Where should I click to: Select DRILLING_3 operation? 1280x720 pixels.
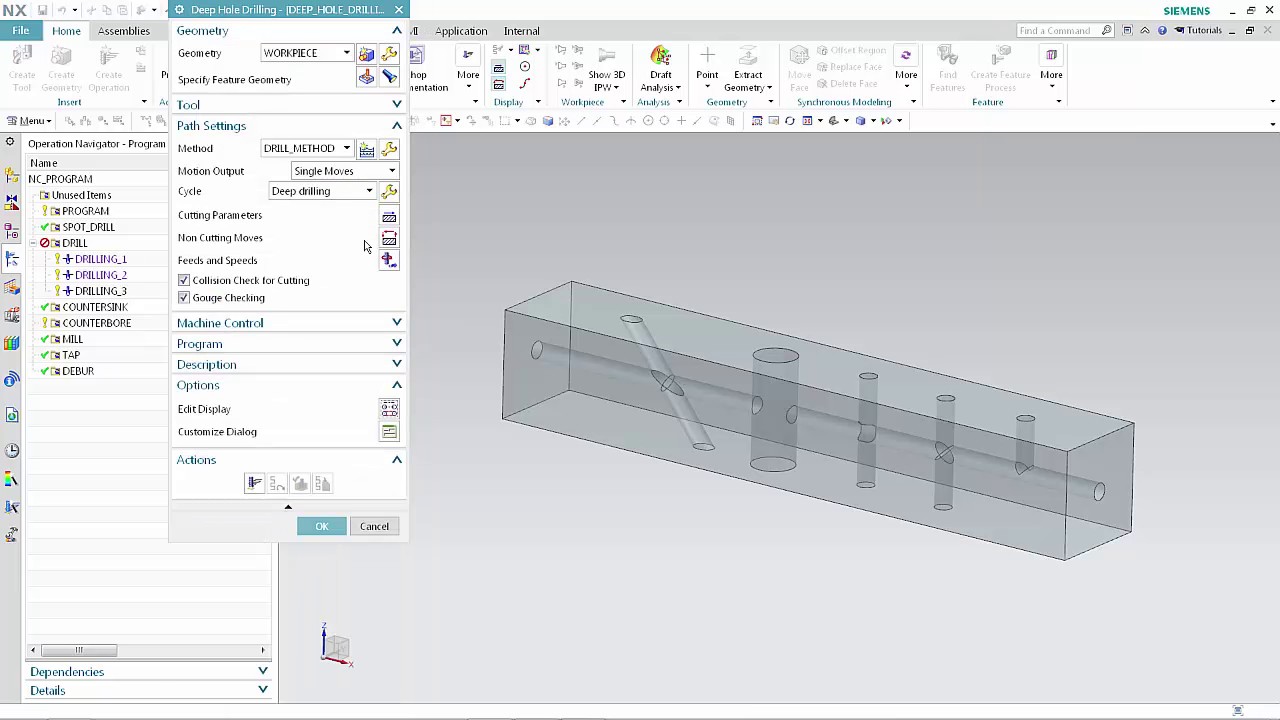(x=101, y=291)
